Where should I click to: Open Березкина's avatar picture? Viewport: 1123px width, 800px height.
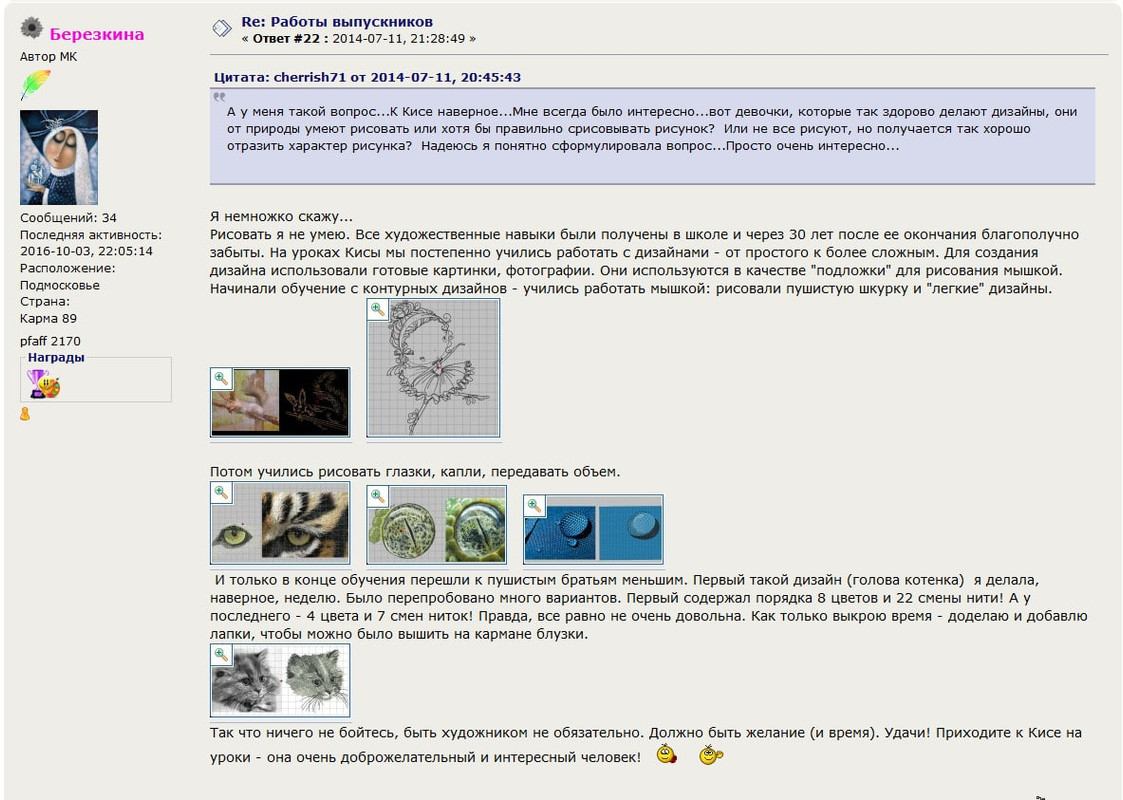pyautogui.click(x=59, y=158)
